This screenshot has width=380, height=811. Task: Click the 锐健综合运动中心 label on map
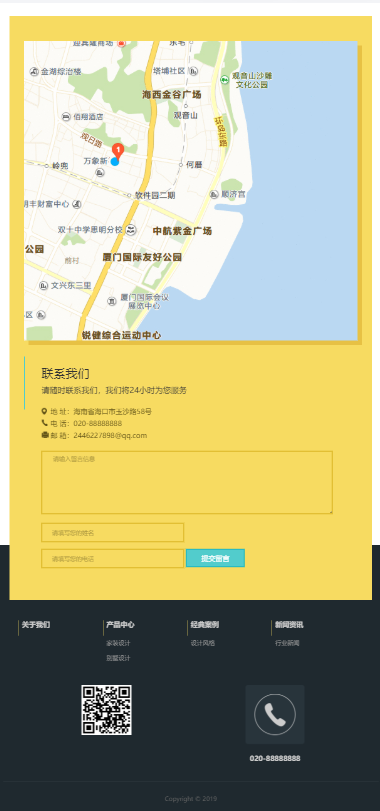[x=121, y=335]
